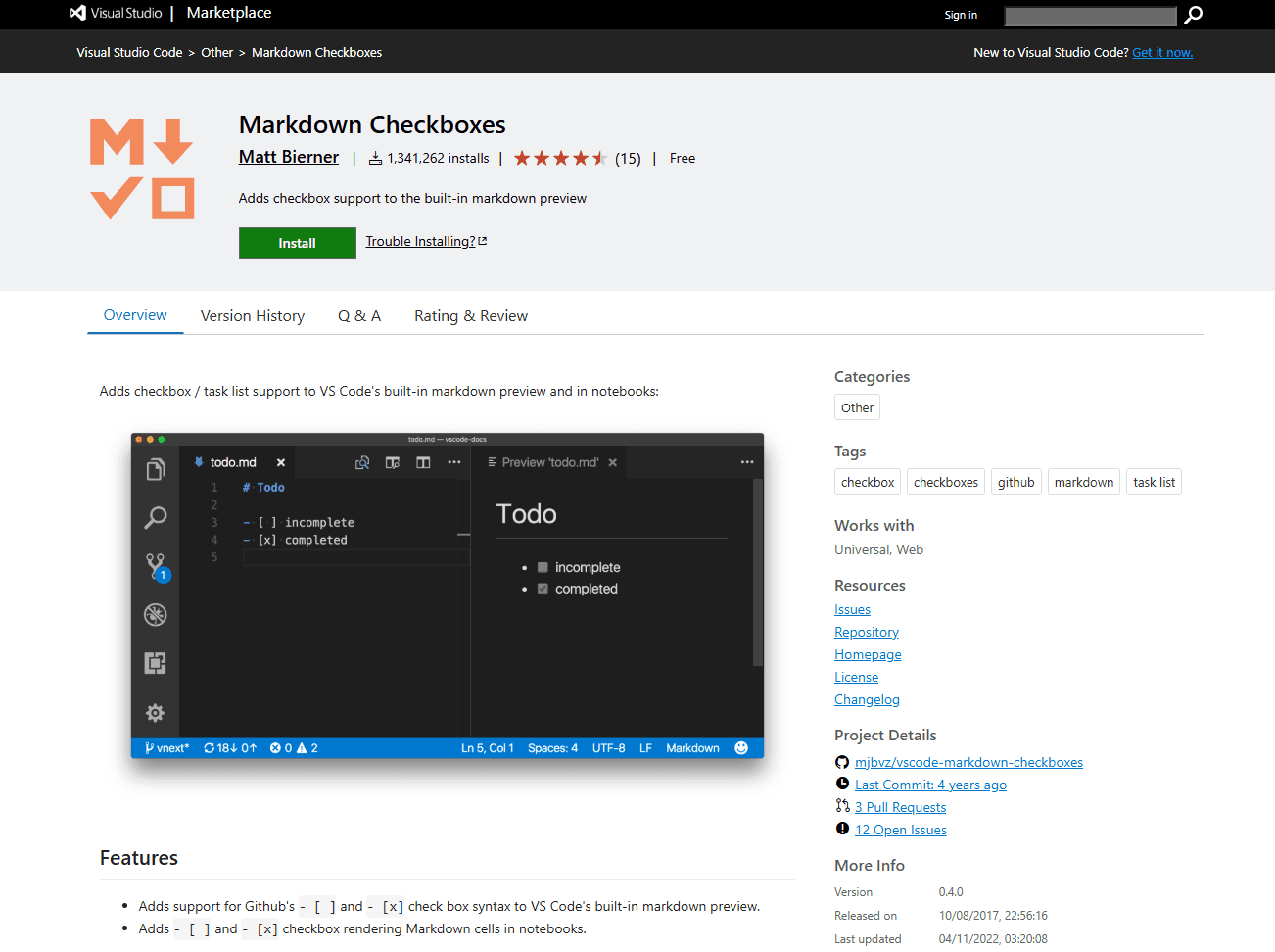Click the pull request icon
This screenshot has width=1275, height=952.
842,806
